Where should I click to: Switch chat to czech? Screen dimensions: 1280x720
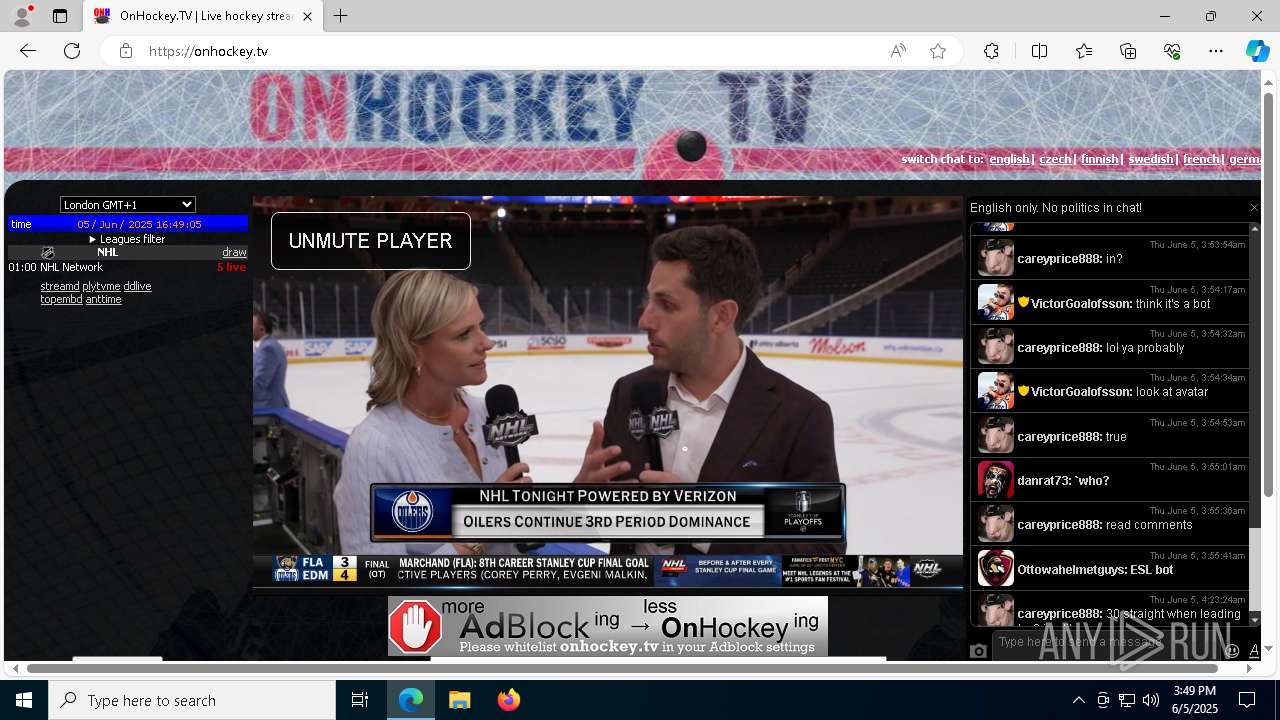pos(1055,159)
